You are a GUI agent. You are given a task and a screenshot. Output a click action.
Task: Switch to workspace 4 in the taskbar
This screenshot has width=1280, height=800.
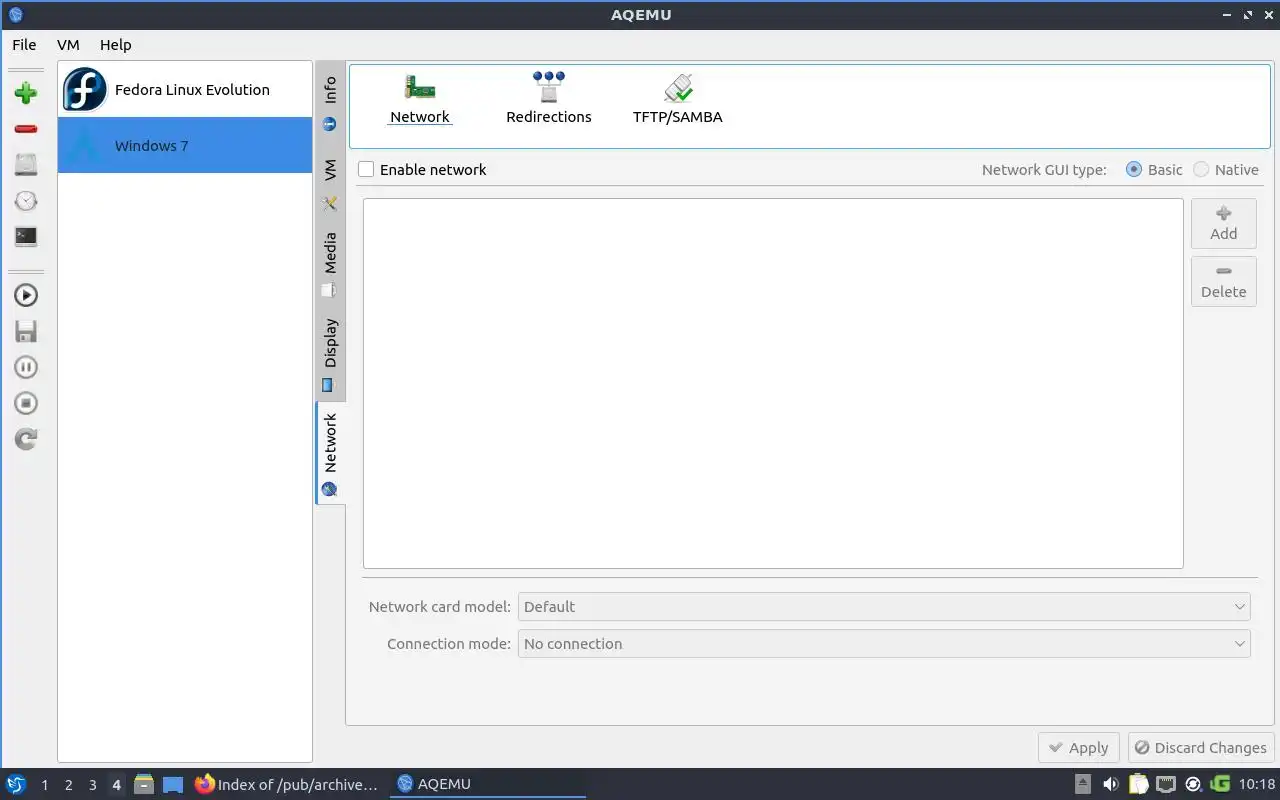tap(117, 785)
